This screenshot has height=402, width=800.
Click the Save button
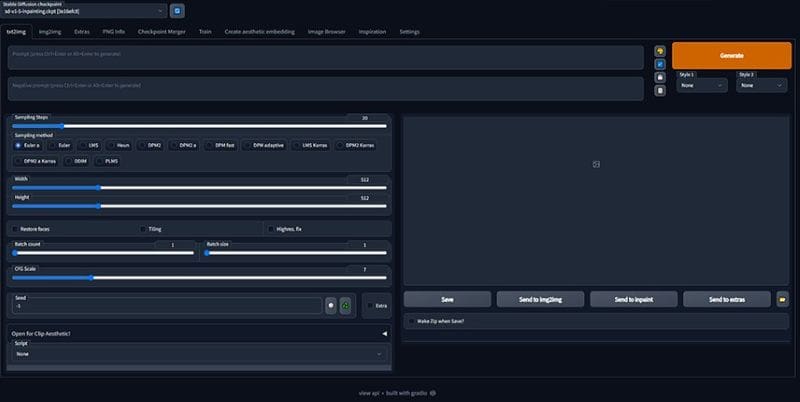447,299
